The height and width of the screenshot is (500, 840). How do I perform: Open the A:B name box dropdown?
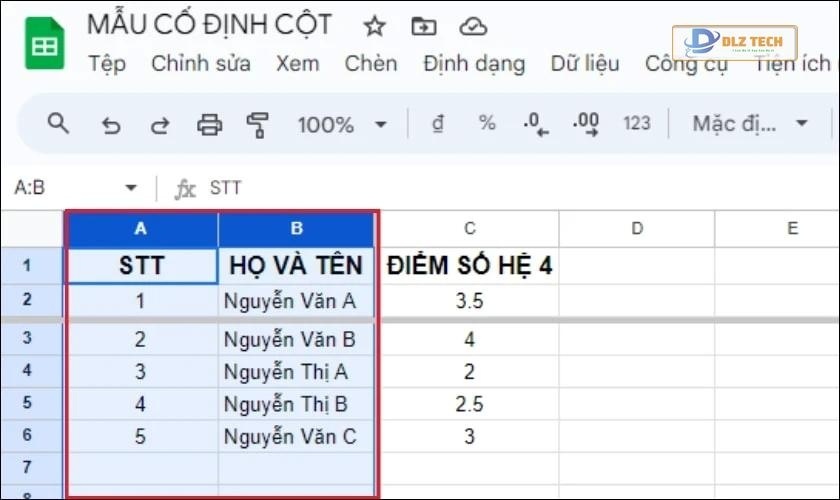[131, 188]
